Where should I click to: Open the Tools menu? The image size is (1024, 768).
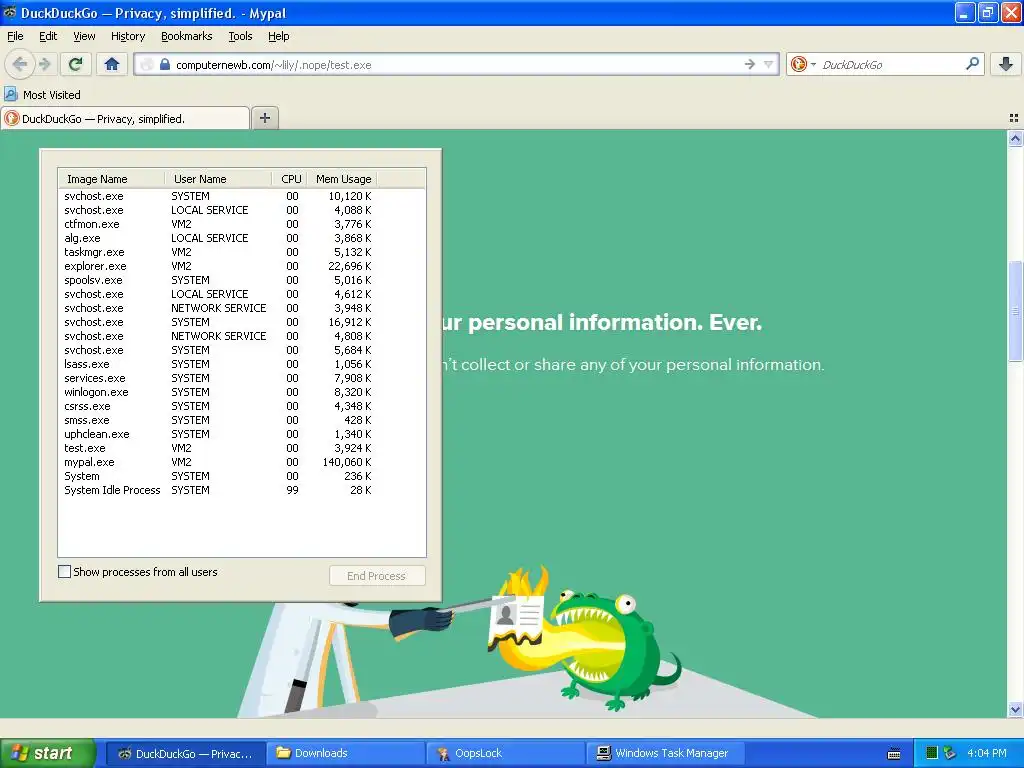pyautogui.click(x=240, y=36)
